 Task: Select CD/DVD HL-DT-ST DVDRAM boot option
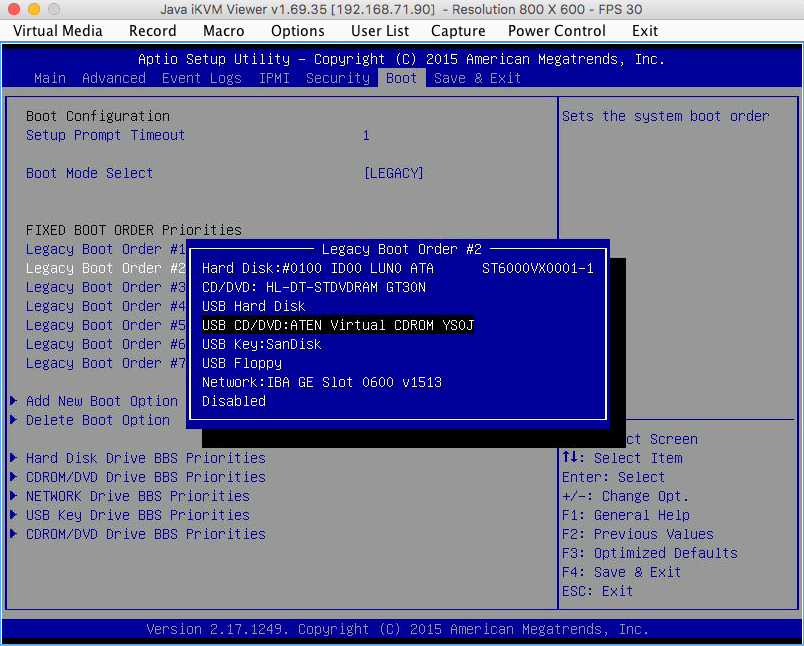313,287
